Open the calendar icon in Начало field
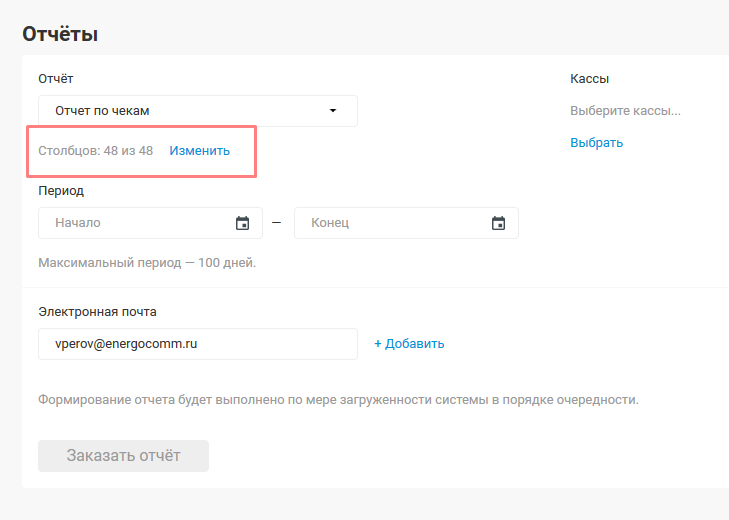 point(242,223)
